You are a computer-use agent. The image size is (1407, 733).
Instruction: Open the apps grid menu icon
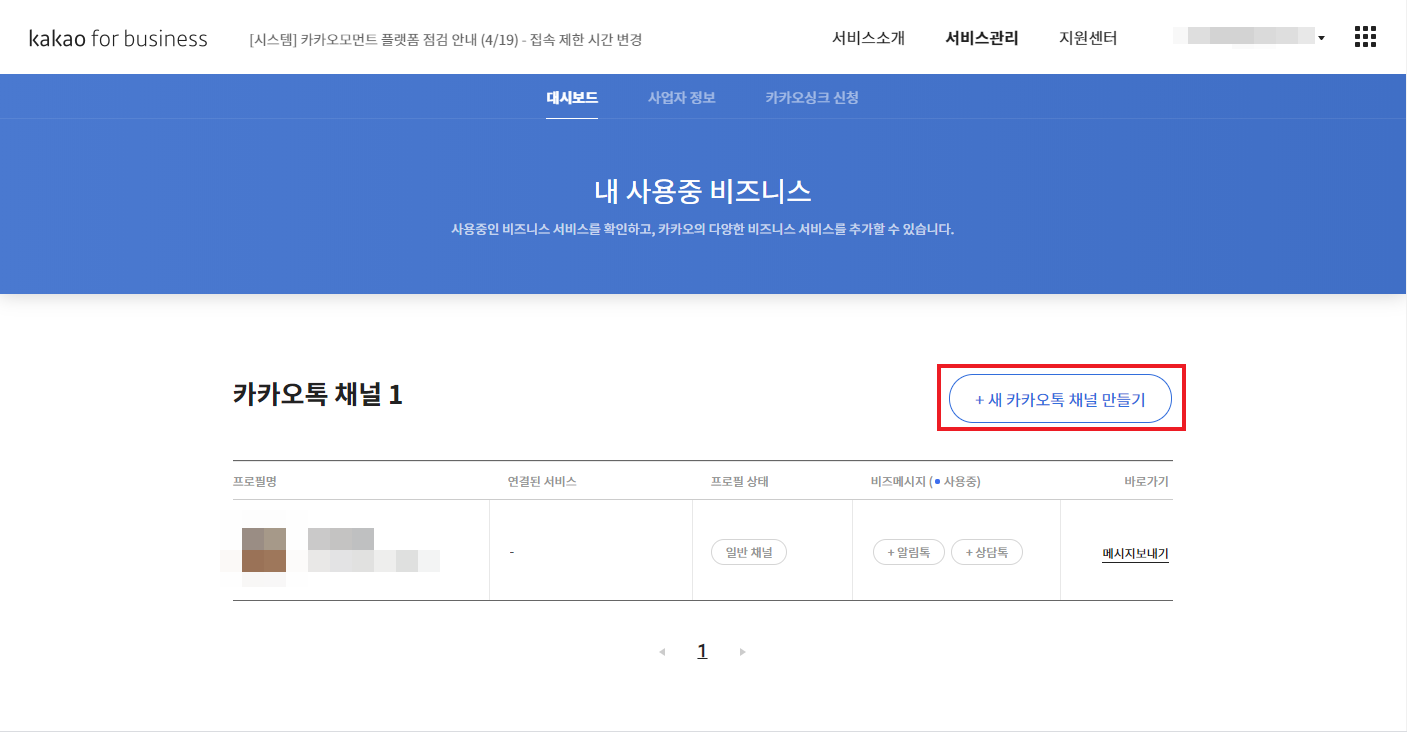pos(1365,37)
